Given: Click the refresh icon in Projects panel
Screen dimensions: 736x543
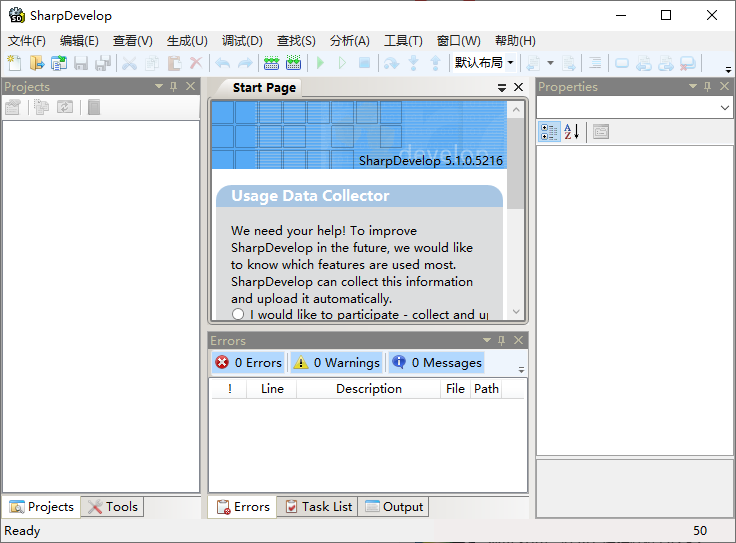Looking at the screenshot, I should coord(65,107).
